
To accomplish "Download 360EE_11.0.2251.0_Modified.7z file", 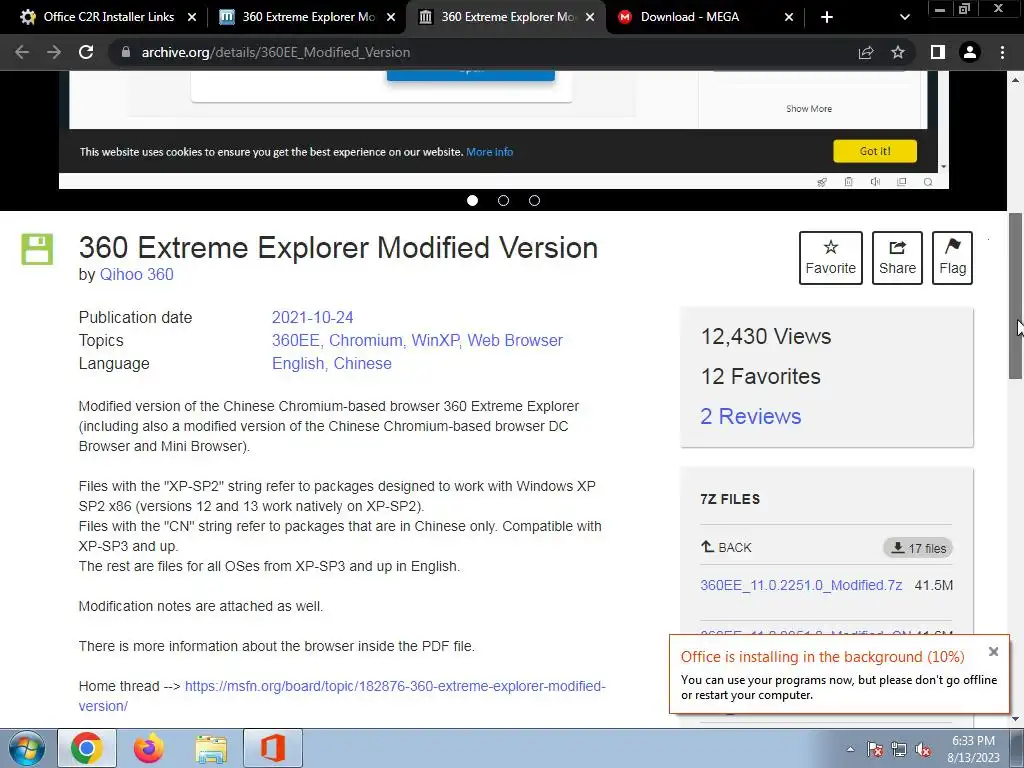I will (x=801, y=585).
